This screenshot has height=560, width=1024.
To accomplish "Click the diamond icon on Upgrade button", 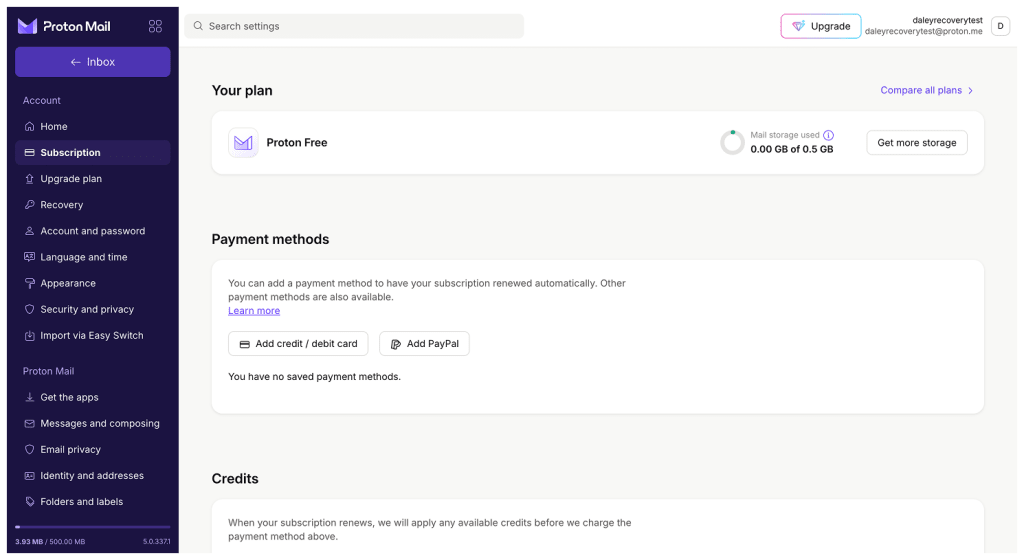I will 798,26.
